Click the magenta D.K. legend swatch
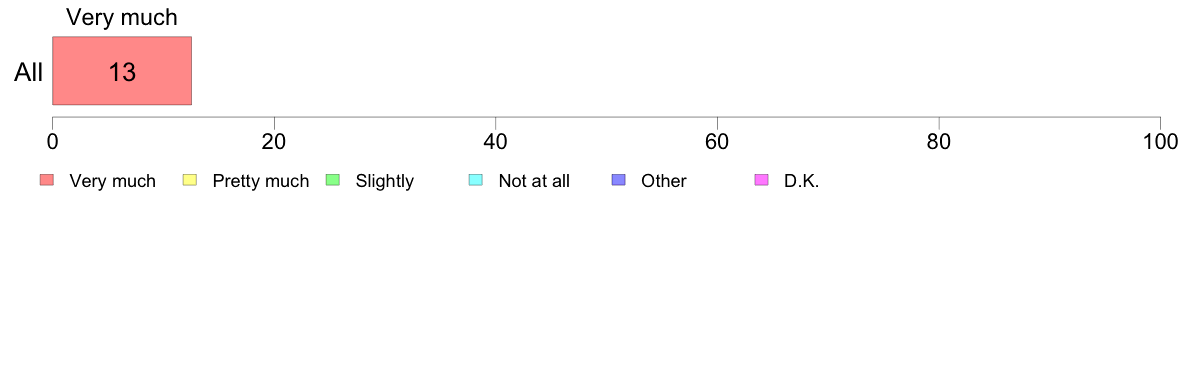Screen dimensions: 1188x368 pyautogui.click(x=761, y=180)
